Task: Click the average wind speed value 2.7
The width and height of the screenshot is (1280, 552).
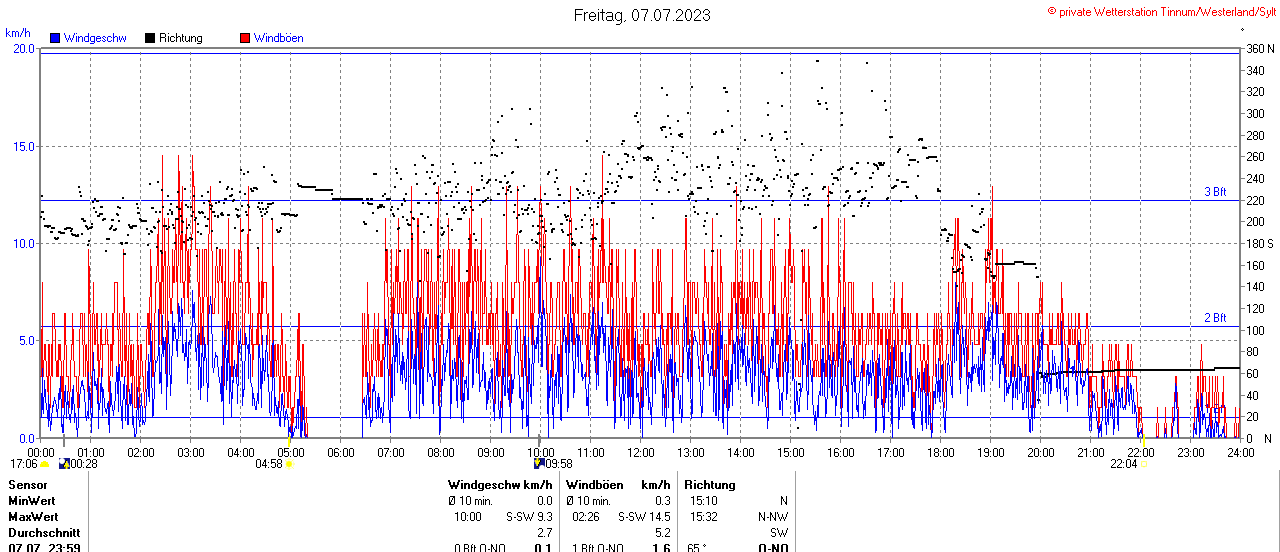Action: (x=545, y=533)
